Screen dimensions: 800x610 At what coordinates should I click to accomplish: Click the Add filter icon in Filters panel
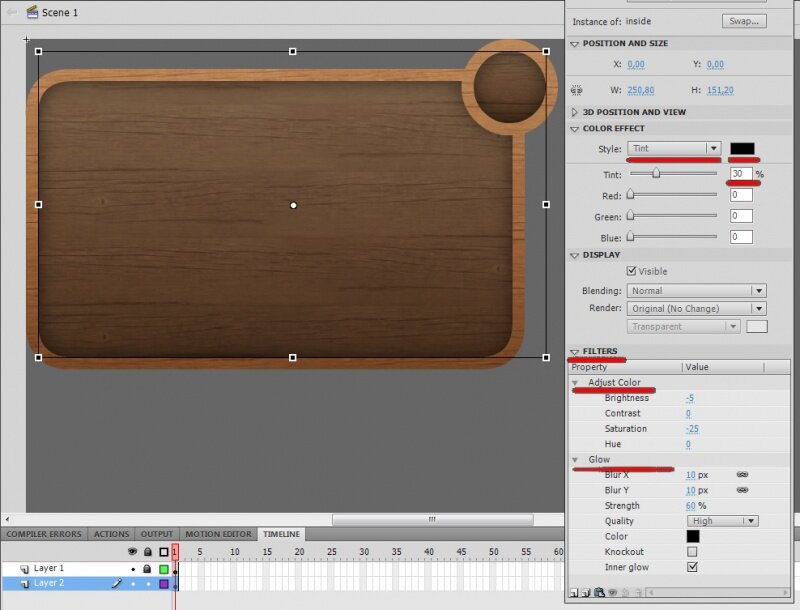pyautogui.click(x=574, y=593)
